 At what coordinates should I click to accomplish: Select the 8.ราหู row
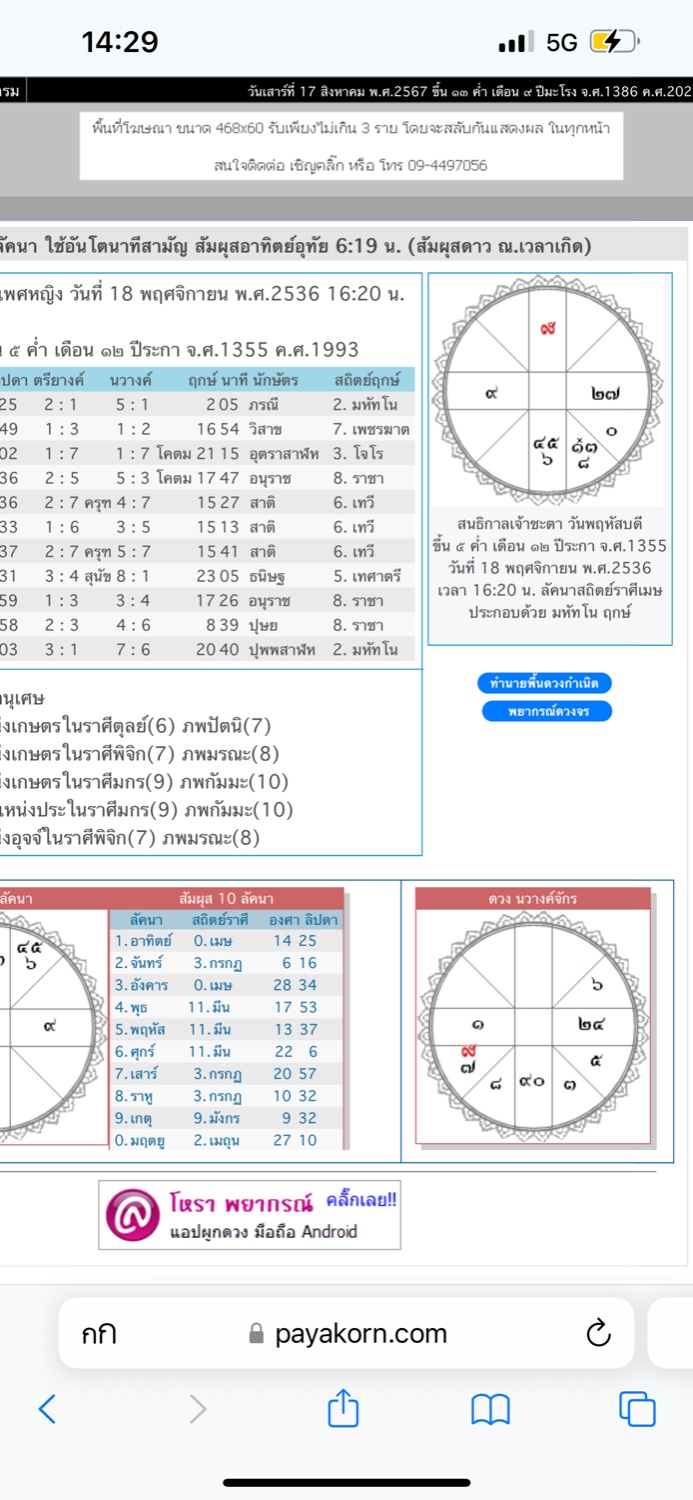coord(226,1096)
